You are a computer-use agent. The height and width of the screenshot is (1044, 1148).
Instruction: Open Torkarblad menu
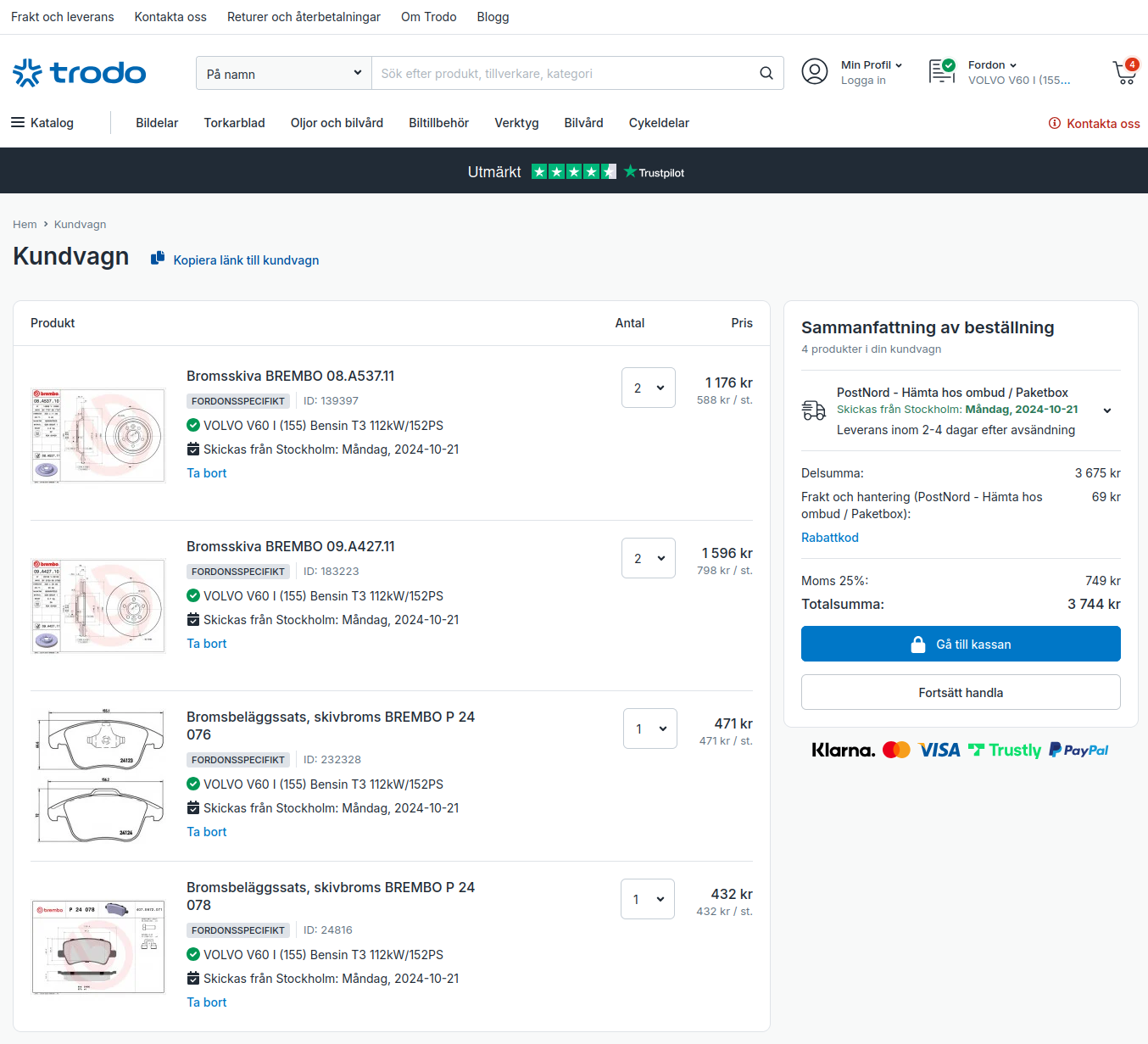coord(234,123)
